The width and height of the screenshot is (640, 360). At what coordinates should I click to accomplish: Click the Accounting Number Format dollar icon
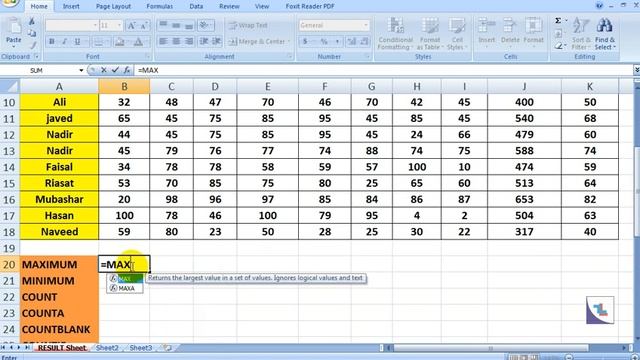(305, 41)
